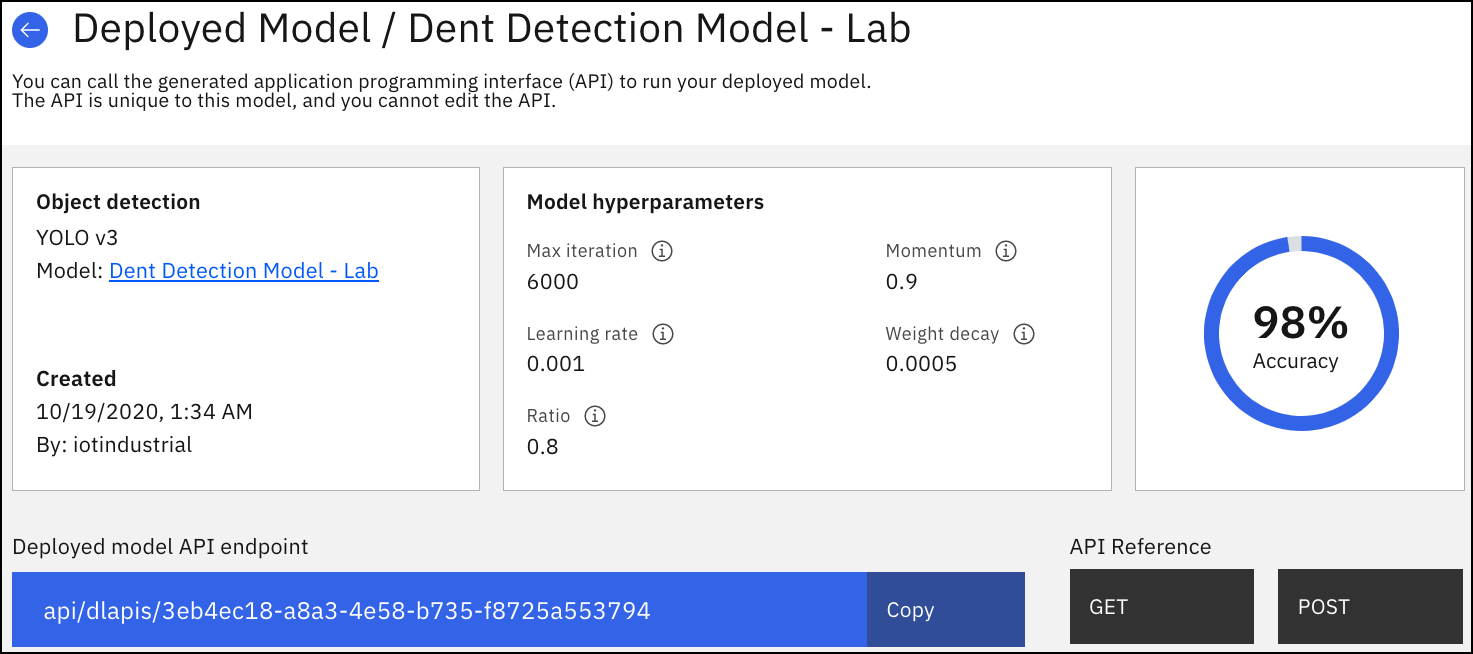Select the Learning rate value 0.001
Viewport: 1473px width, 654px height.
click(x=556, y=364)
